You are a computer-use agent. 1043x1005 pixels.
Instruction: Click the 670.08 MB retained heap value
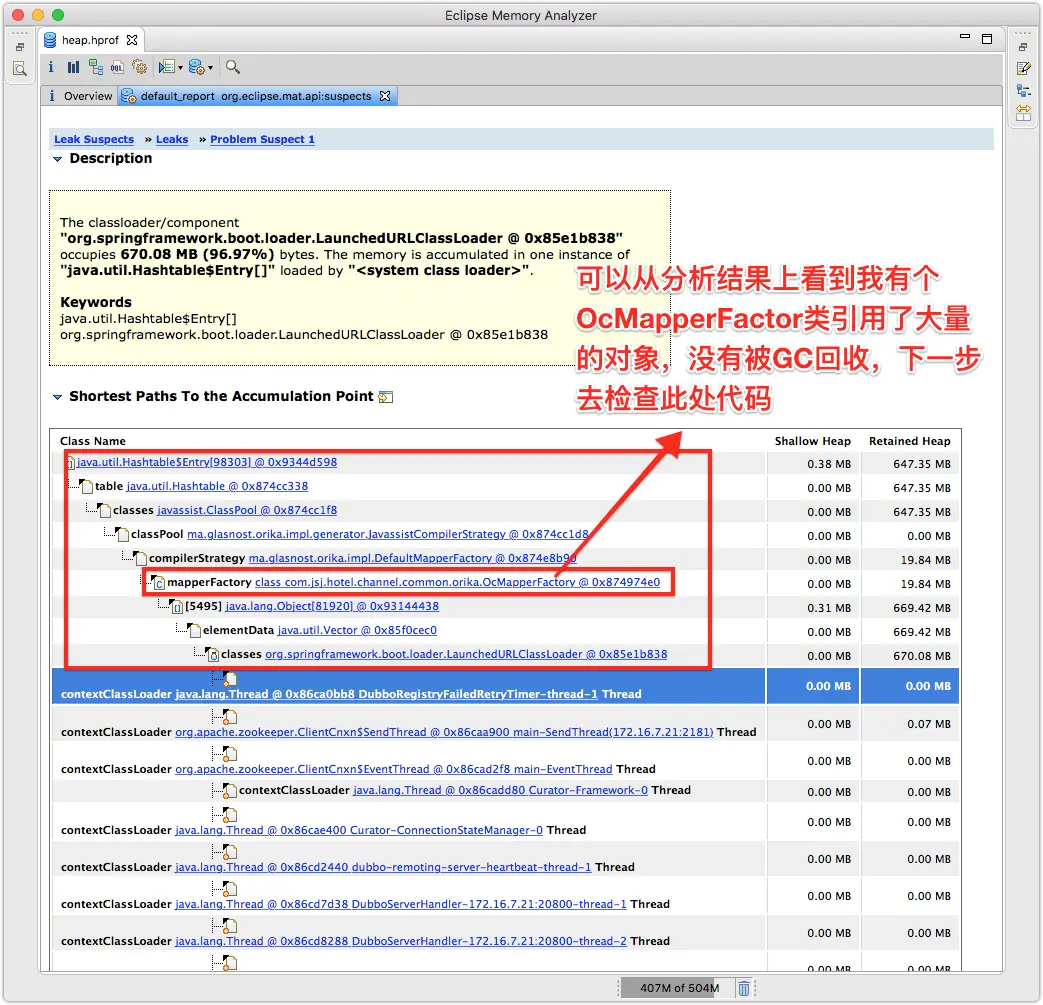(922, 656)
